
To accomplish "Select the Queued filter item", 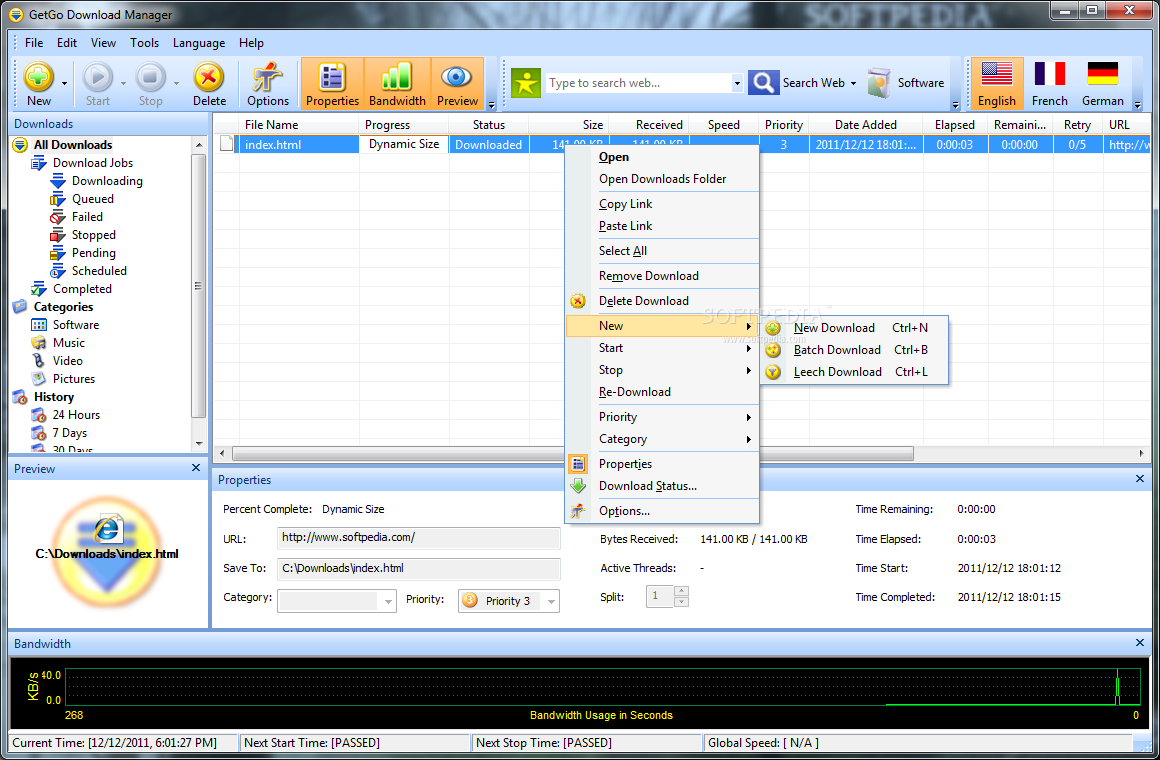I will [x=92, y=199].
